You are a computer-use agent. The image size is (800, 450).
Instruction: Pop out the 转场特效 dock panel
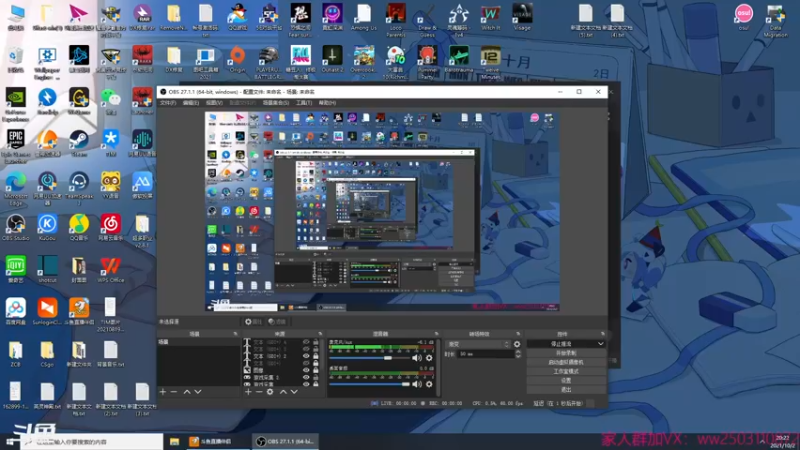click(518, 334)
